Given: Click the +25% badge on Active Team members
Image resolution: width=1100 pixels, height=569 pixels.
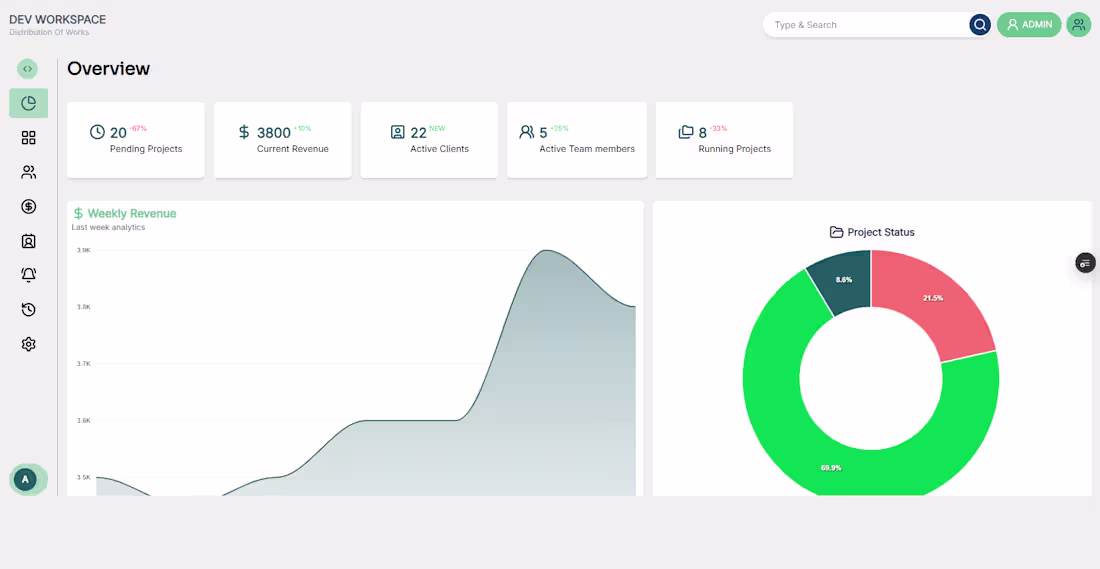Looking at the screenshot, I should 559,128.
